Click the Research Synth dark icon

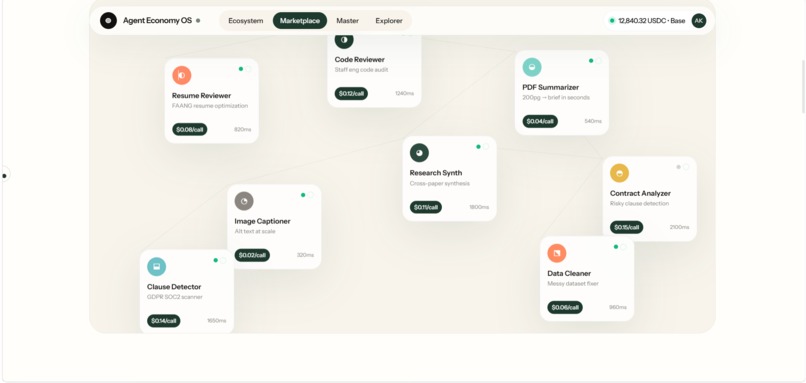(419, 153)
